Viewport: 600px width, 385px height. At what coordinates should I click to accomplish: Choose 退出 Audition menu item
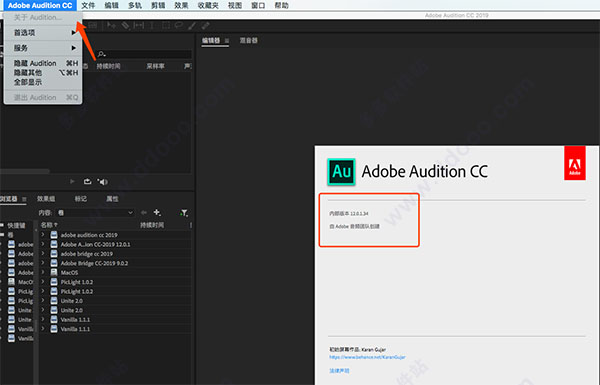pos(43,98)
